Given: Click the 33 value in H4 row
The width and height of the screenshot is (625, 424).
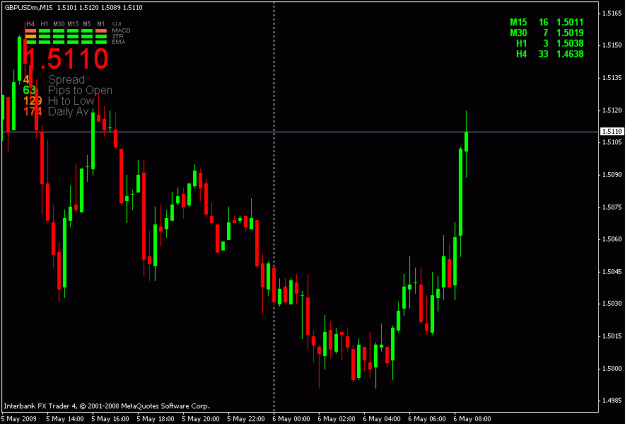Looking at the screenshot, I should 543,54.
